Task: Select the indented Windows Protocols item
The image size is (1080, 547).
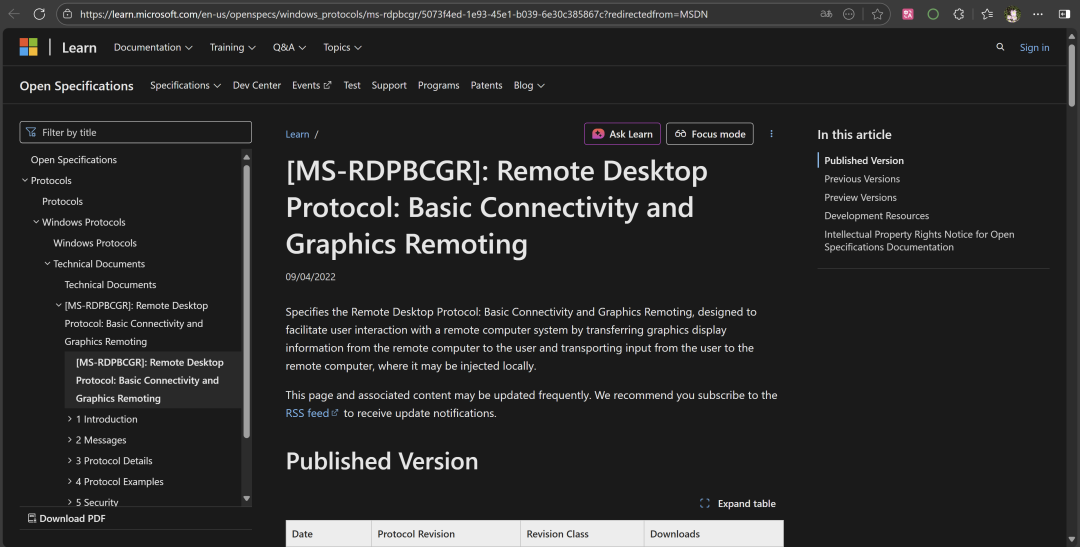Action: [x=95, y=242]
